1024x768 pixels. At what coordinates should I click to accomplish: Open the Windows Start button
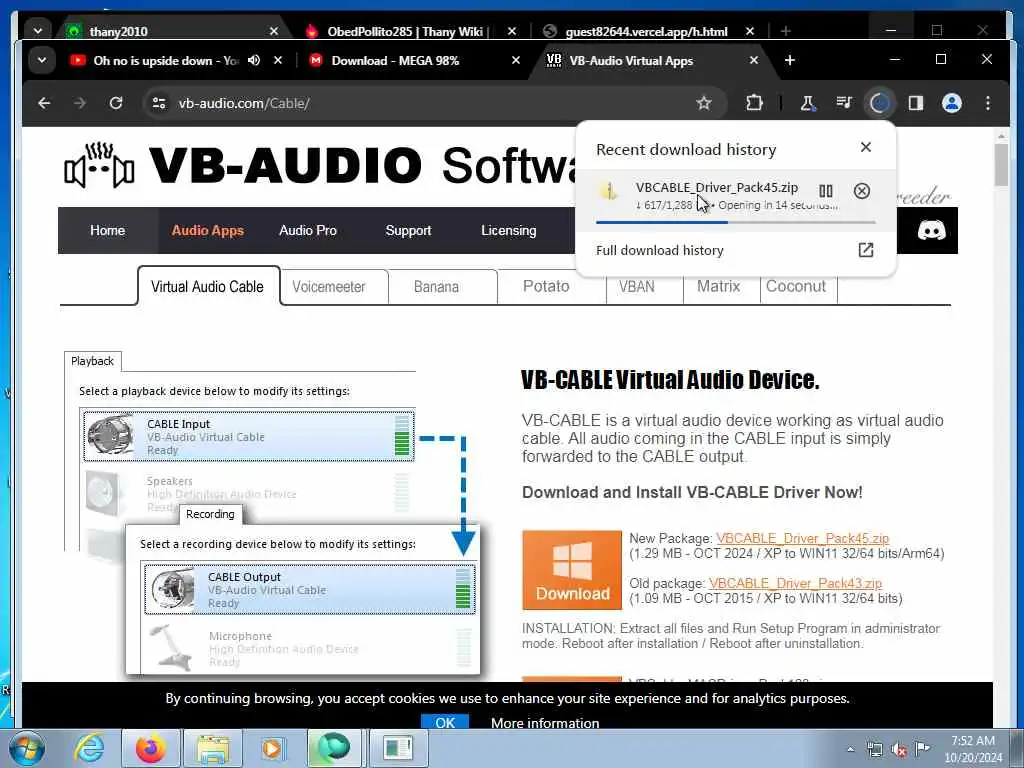tap(26, 748)
